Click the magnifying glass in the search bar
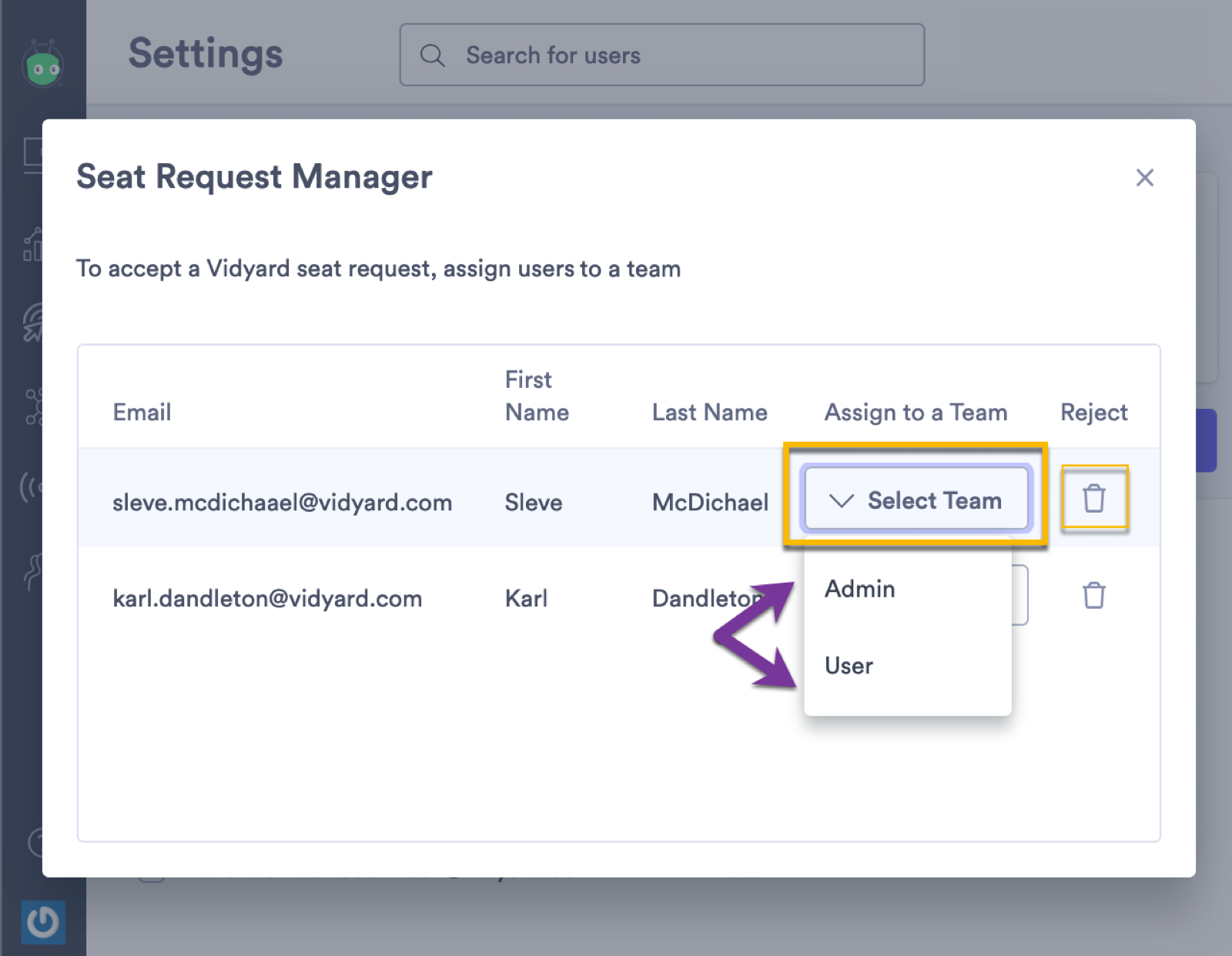1232x956 pixels. click(433, 55)
